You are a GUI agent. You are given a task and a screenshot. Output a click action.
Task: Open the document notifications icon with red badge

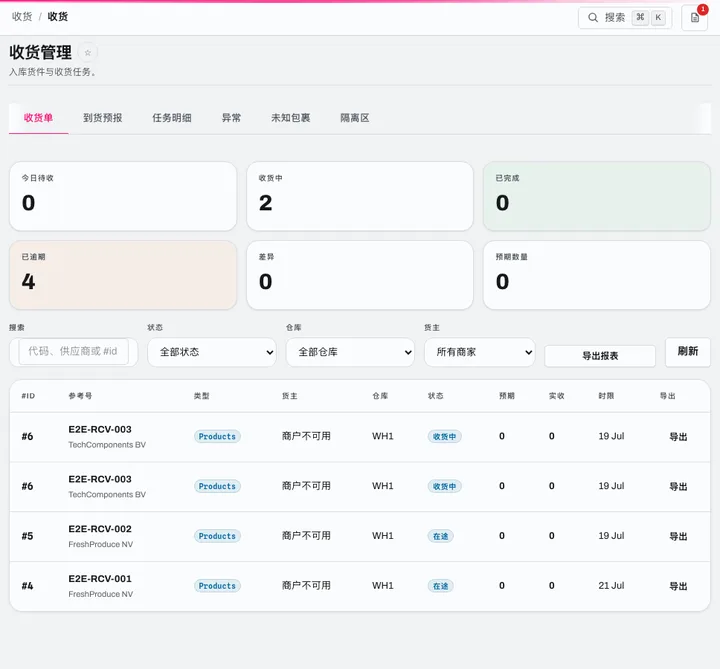[695, 17]
